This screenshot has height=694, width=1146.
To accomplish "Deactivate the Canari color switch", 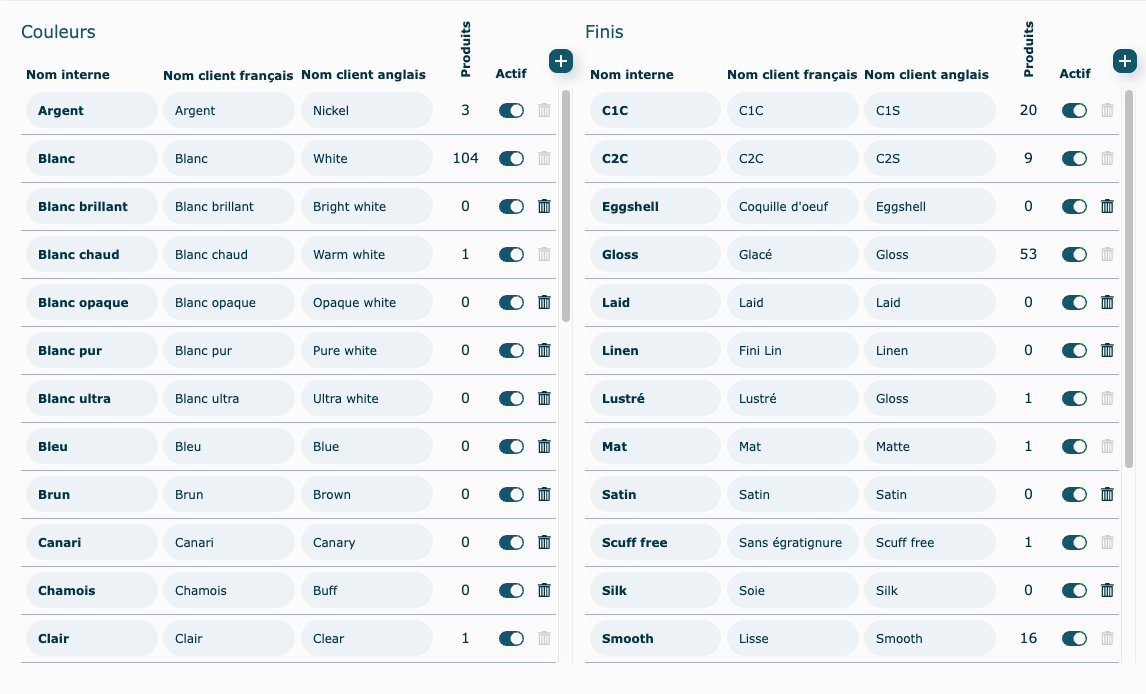I will point(511,542).
